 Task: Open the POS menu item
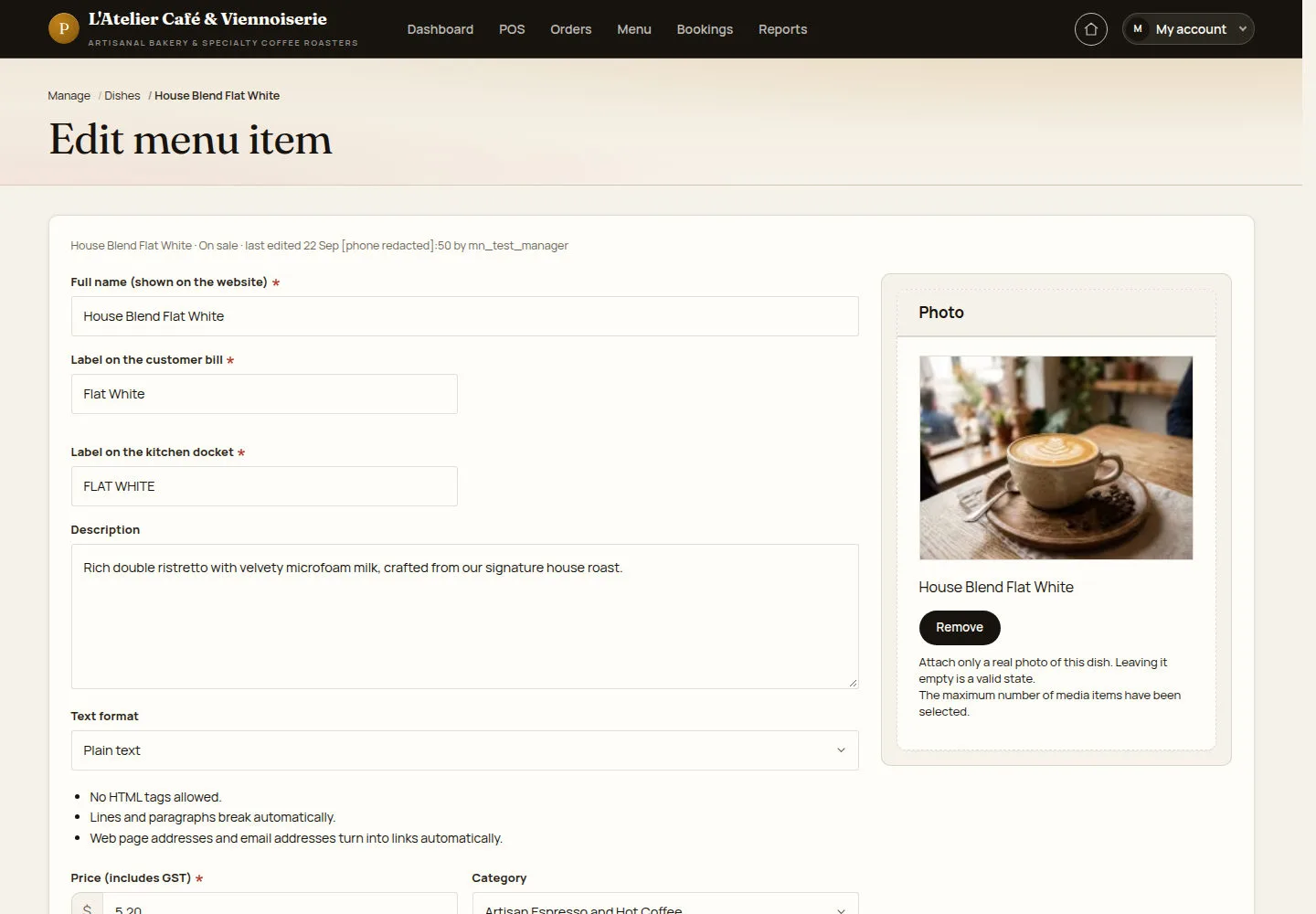(512, 29)
